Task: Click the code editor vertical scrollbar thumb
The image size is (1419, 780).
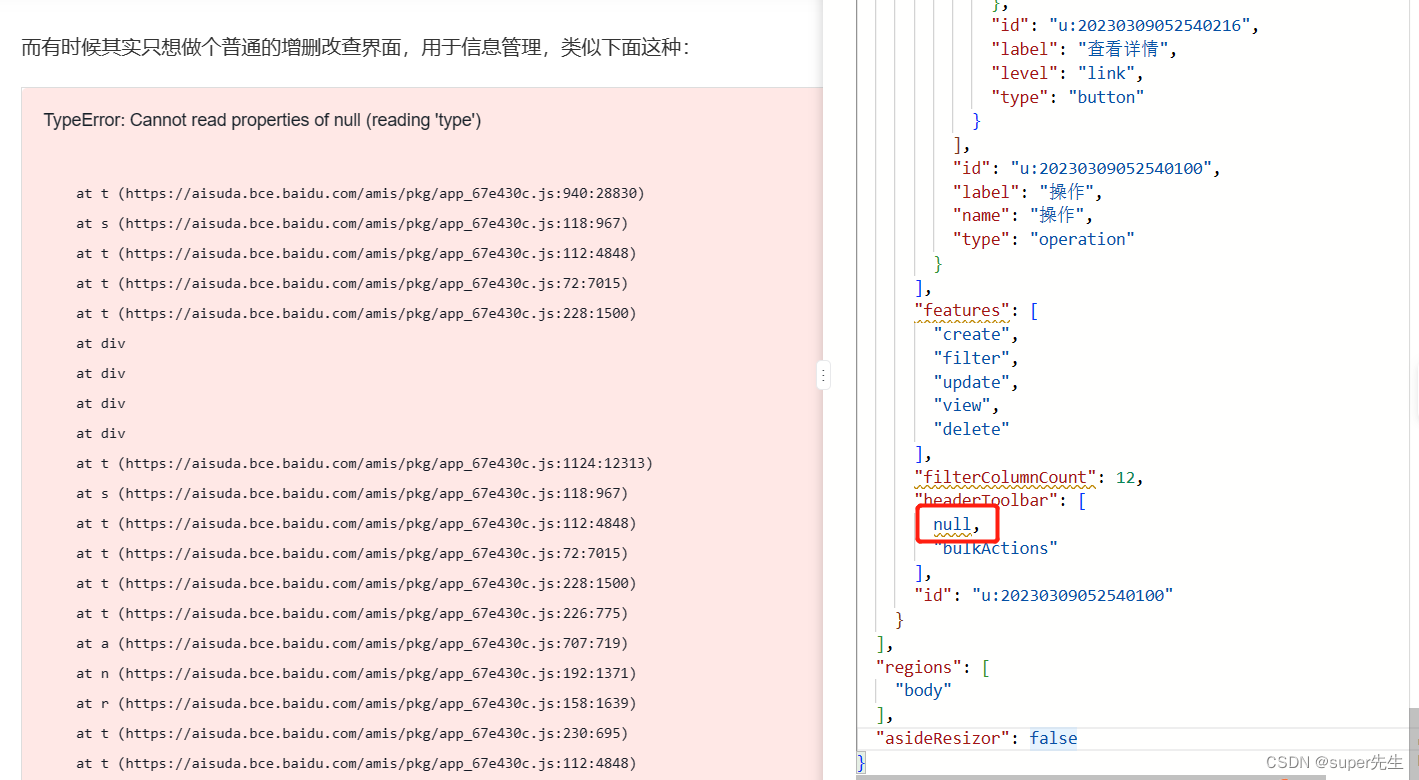Action: pos(1414,743)
